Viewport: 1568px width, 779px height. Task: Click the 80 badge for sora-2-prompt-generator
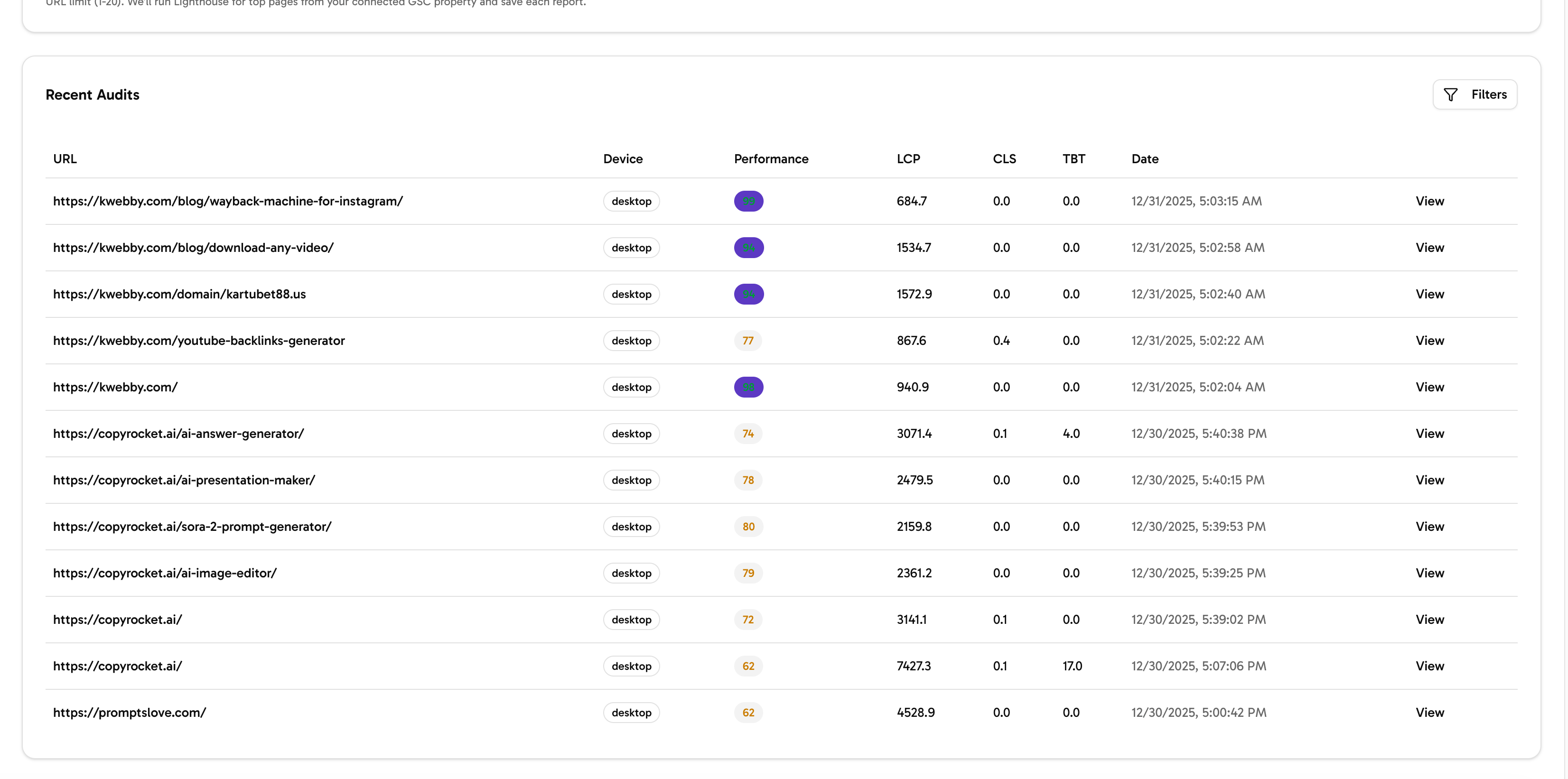(747, 527)
